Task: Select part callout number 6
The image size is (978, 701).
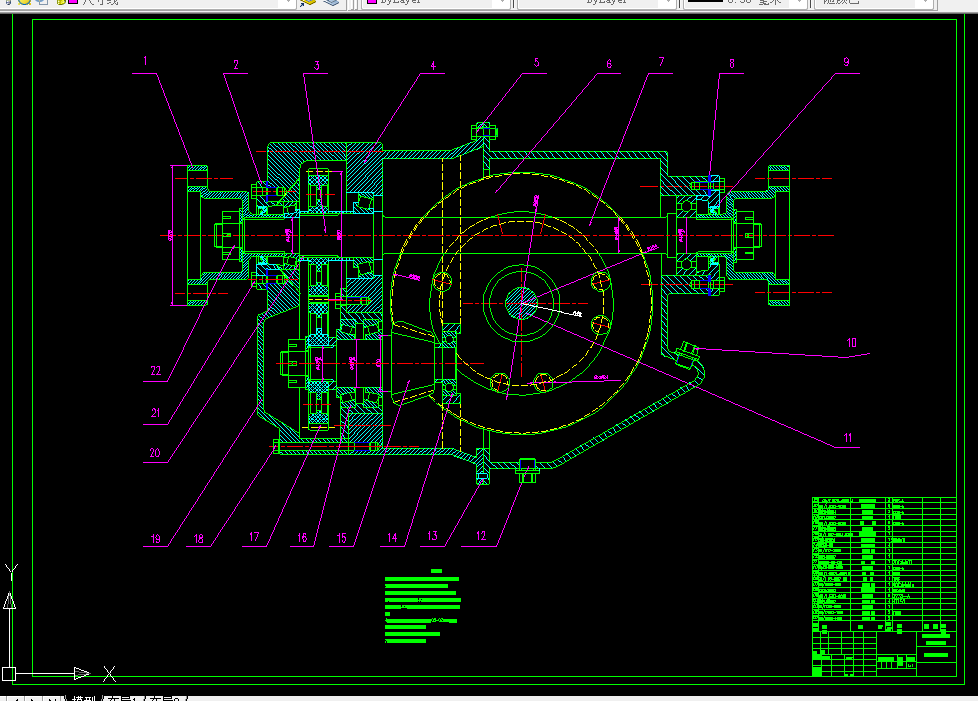Action: pos(609,64)
